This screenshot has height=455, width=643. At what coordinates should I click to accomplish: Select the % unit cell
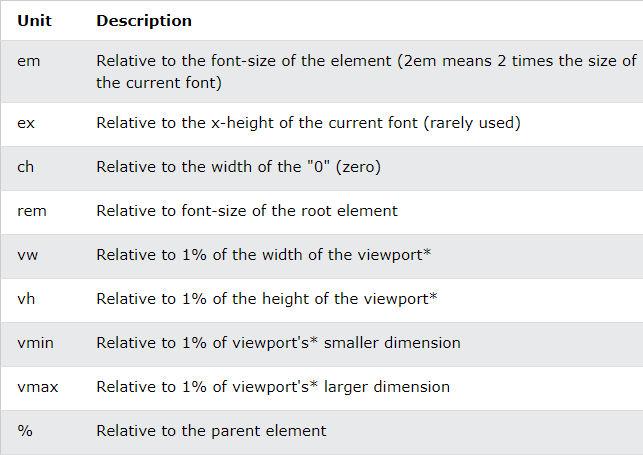tap(25, 431)
